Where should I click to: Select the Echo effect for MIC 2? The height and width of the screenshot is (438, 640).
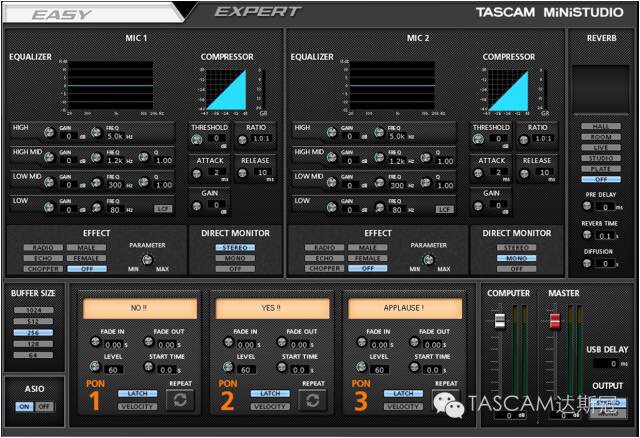point(323,257)
